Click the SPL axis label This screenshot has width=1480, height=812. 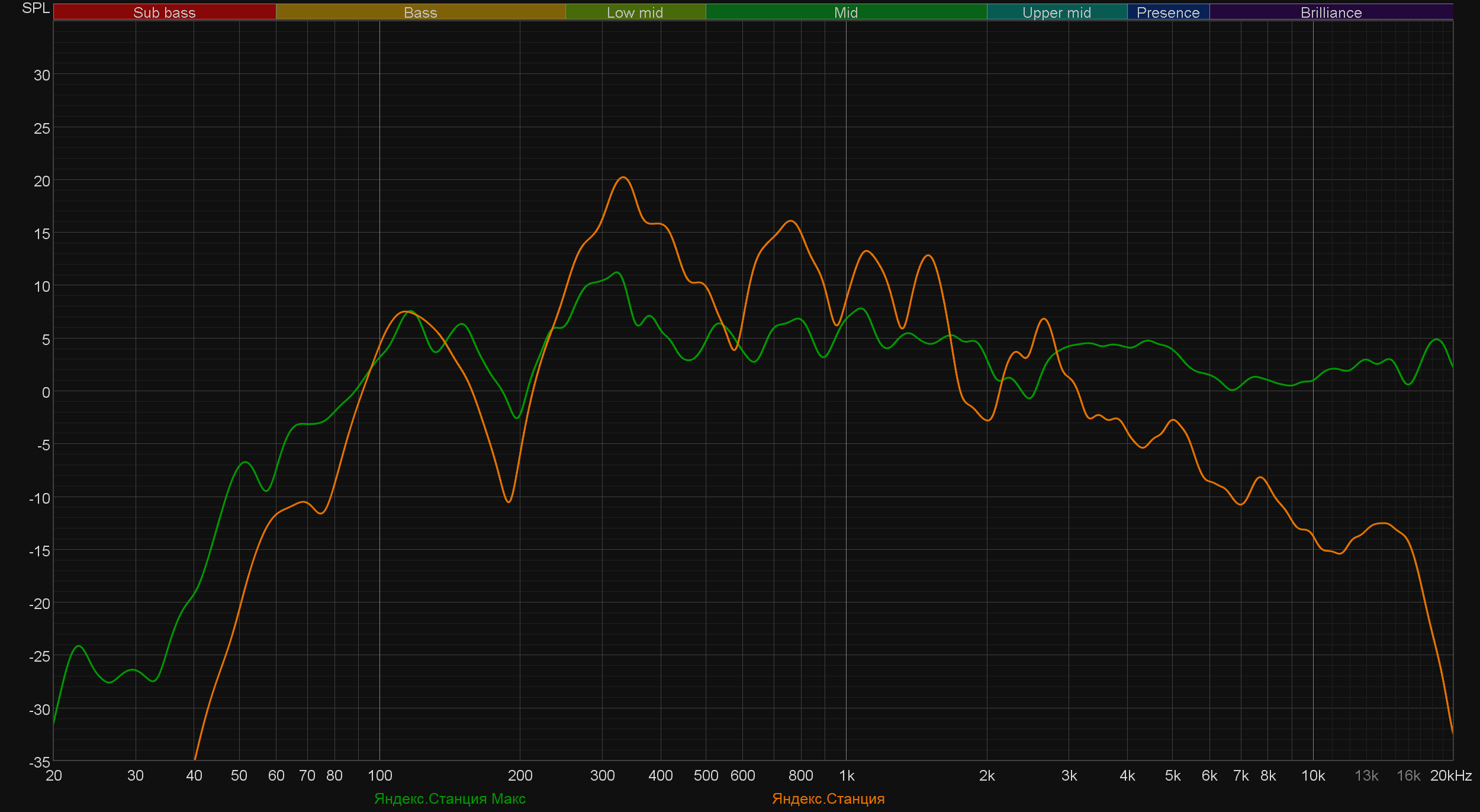pyautogui.click(x=36, y=8)
